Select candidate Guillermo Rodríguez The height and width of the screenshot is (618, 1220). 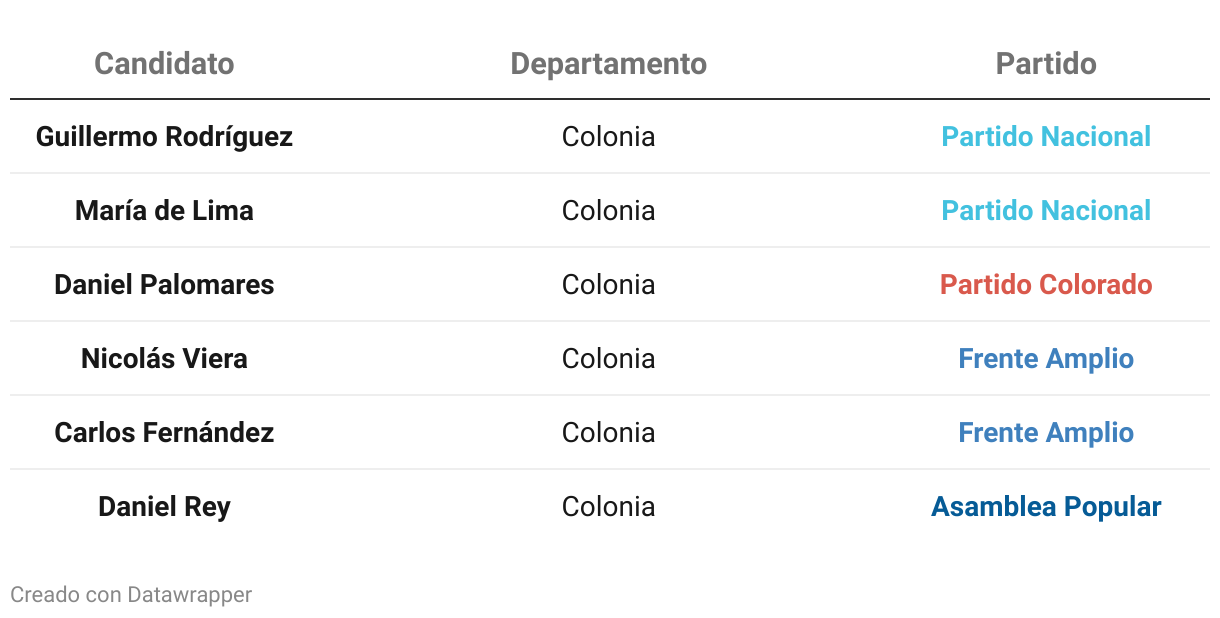point(164,137)
